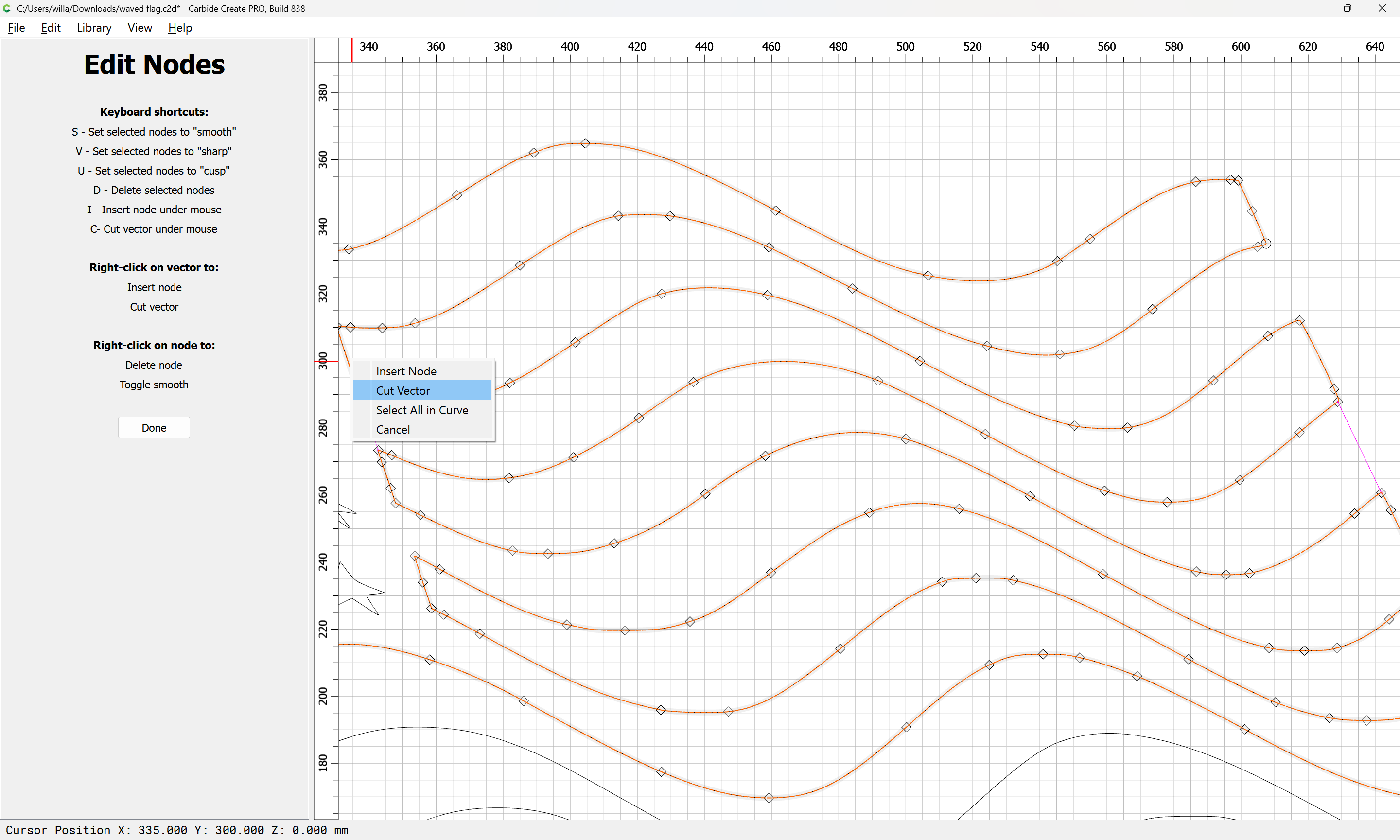Dismiss the context menu with Cancel
This screenshot has width=1400, height=840.
tap(393, 429)
